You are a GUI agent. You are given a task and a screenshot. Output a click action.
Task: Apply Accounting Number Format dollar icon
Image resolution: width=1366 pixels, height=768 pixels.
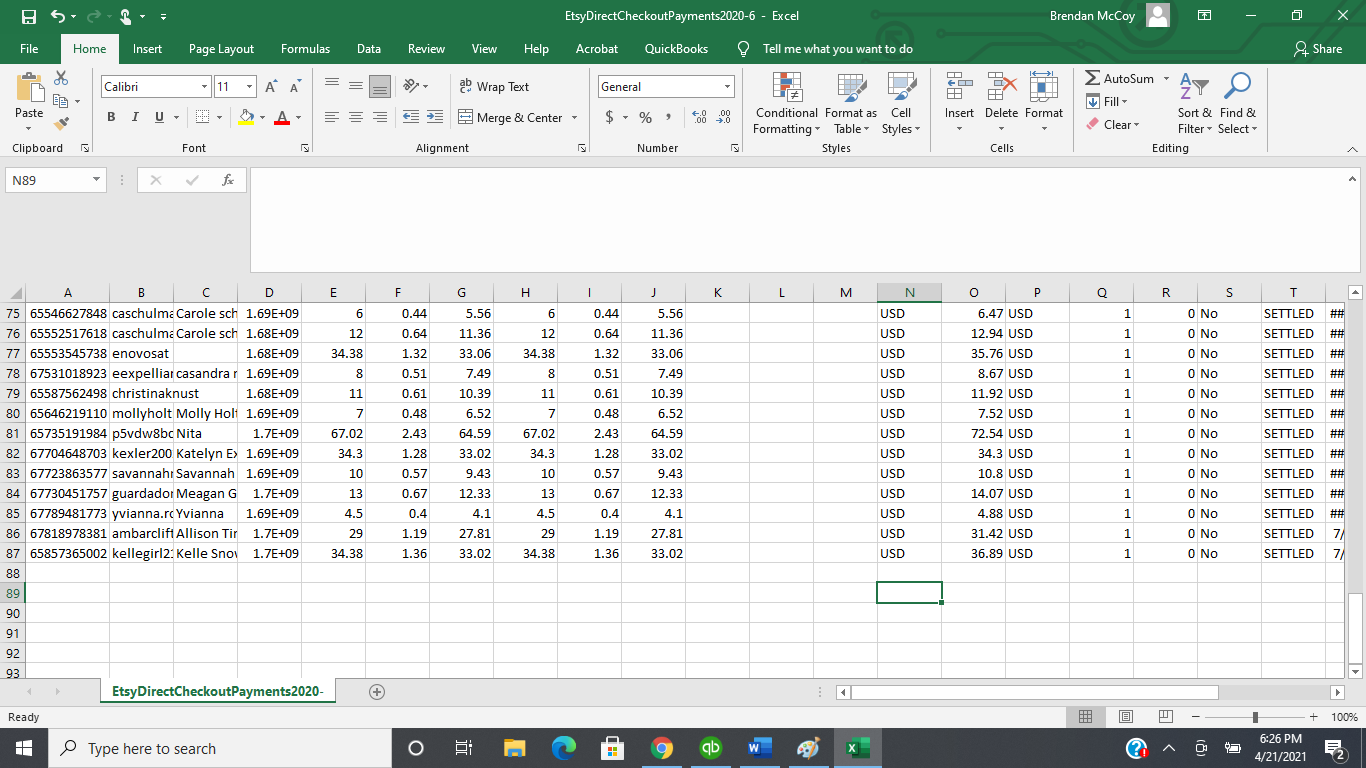coord(610,118)
